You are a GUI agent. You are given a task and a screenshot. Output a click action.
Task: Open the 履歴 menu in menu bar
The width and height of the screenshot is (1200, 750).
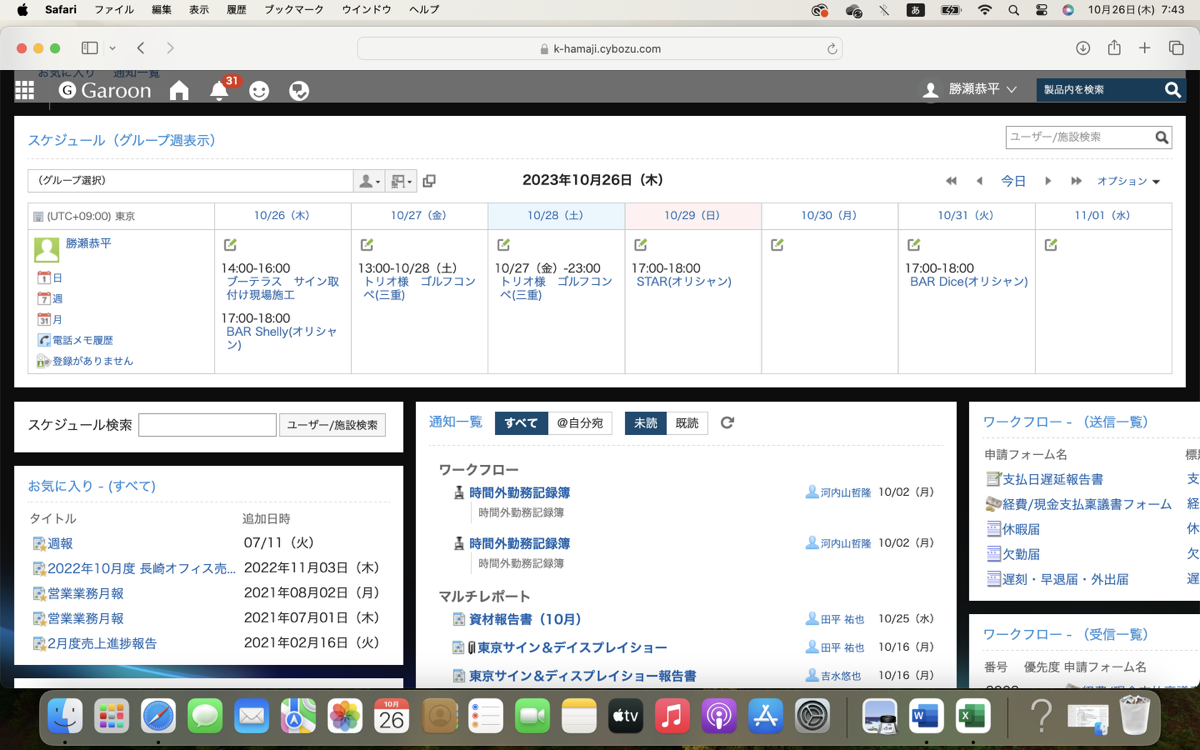tap(236, 10)
